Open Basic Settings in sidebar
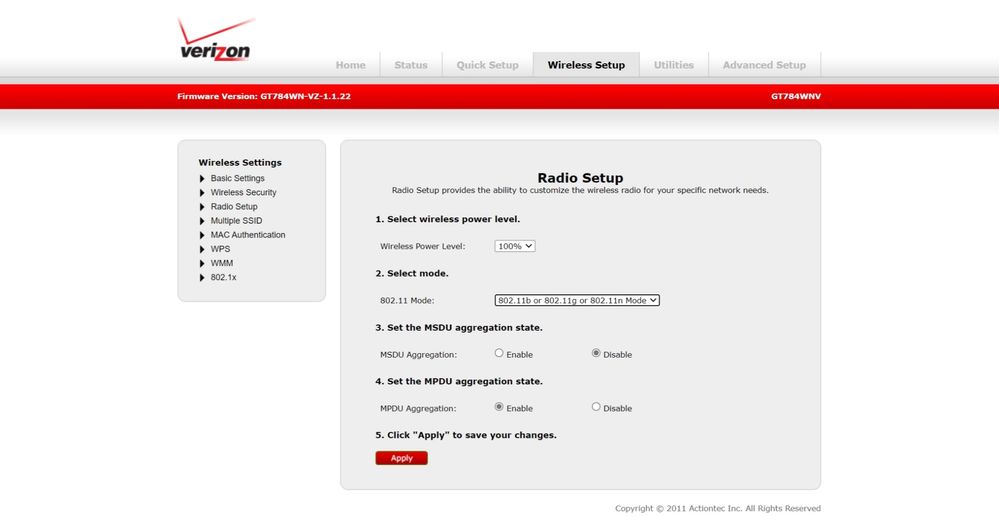This screenshot has width=999, height=517. click(237, 178)
